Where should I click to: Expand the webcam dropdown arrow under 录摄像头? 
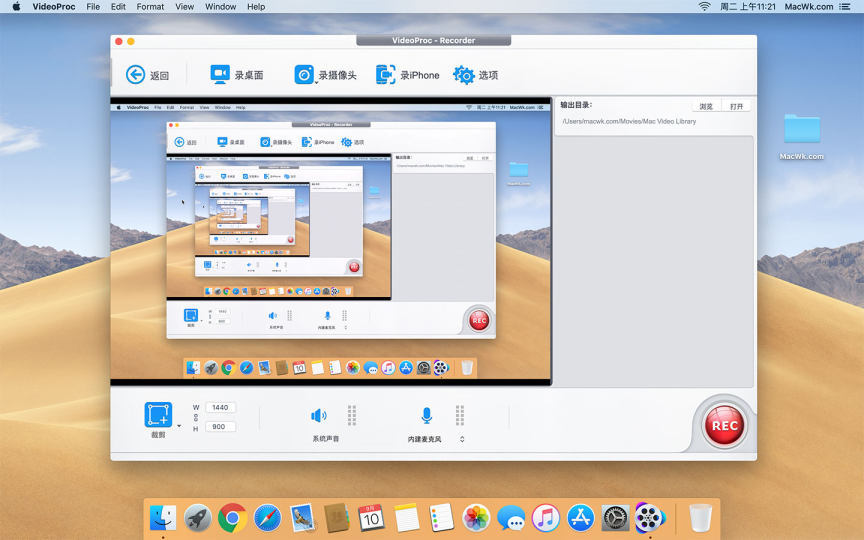coord(316,84)
